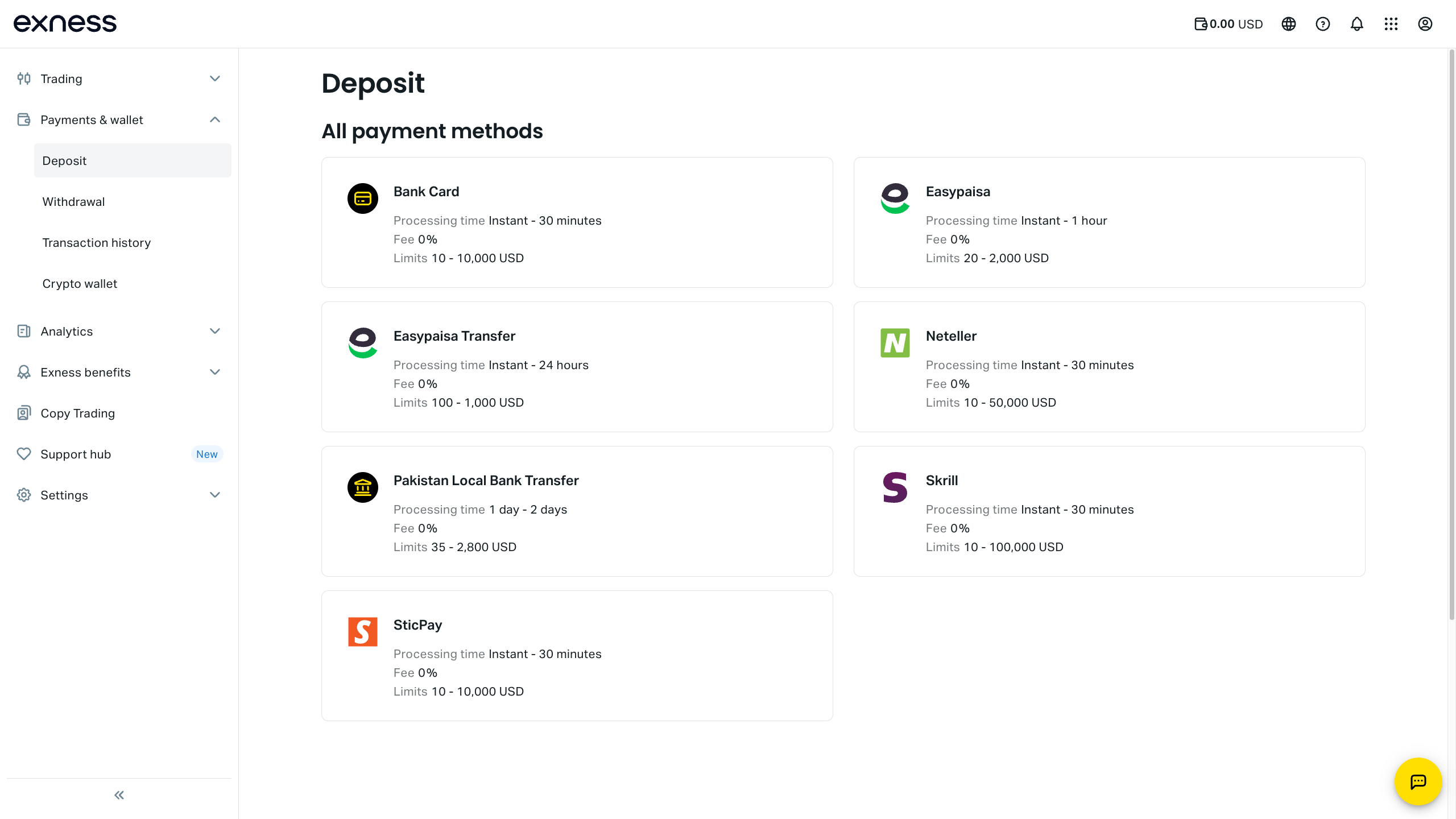Viewport: 1456px width, 819px height.
Task: Click the Easypaisa logo icon
Action: click(x=895, y=198)
